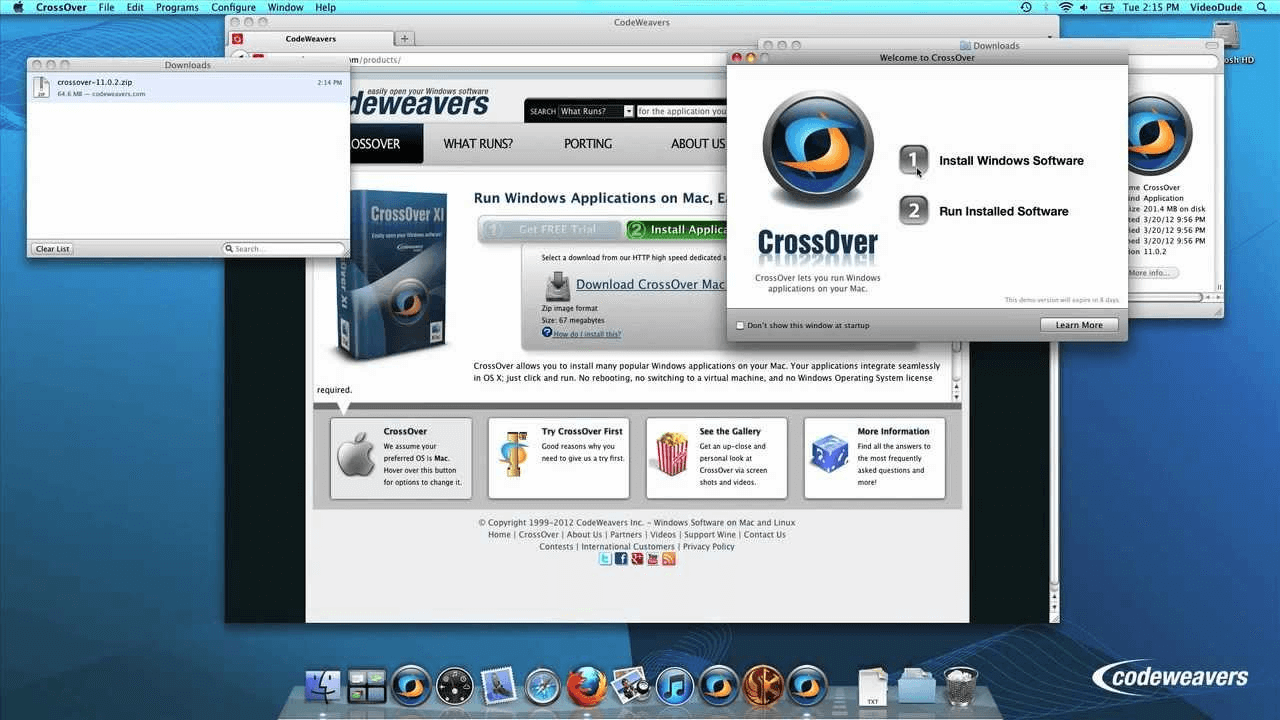Open Dashboard from the dock
Image resolution: width=1280 pixels, height=720 pixels.
[455, 688]
